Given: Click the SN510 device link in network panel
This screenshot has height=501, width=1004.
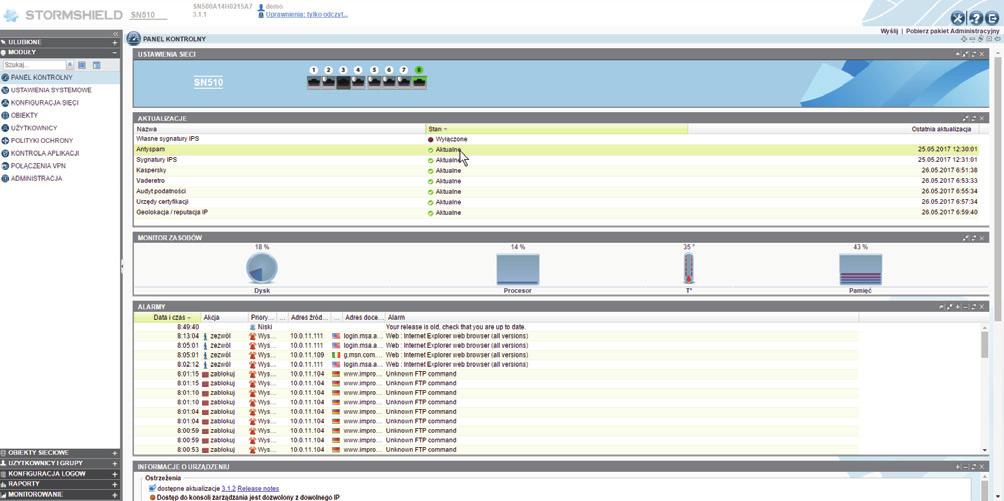Looking at the screenshot, I should pyautogui.click(x=208, y=83).
